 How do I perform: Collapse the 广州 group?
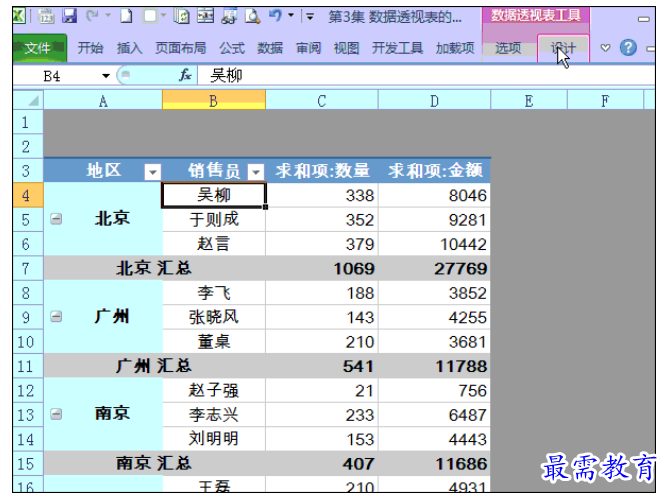56,317
